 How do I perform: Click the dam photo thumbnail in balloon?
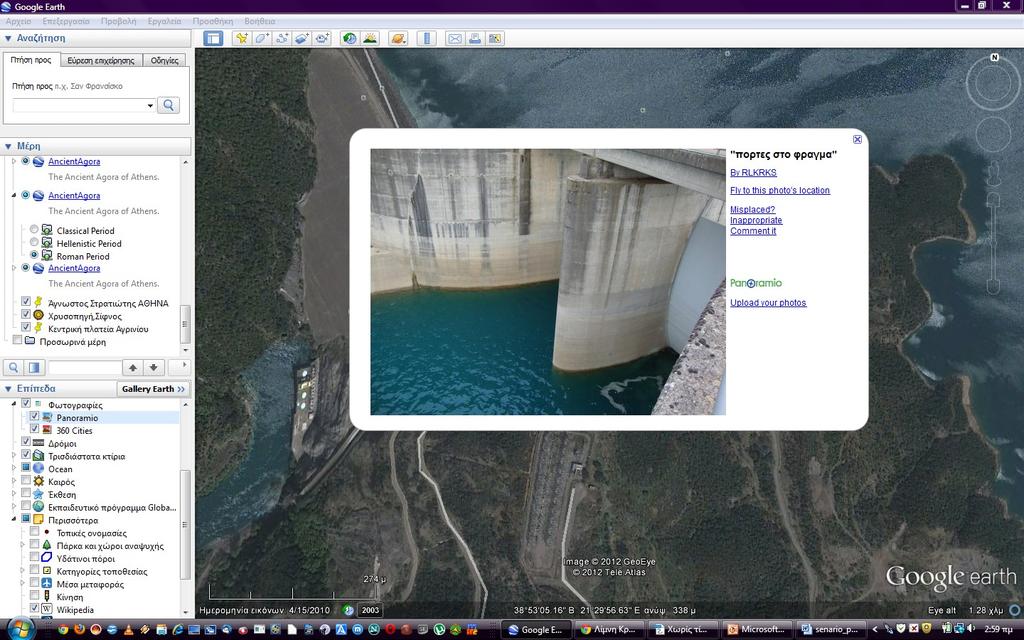coord(548,282)
